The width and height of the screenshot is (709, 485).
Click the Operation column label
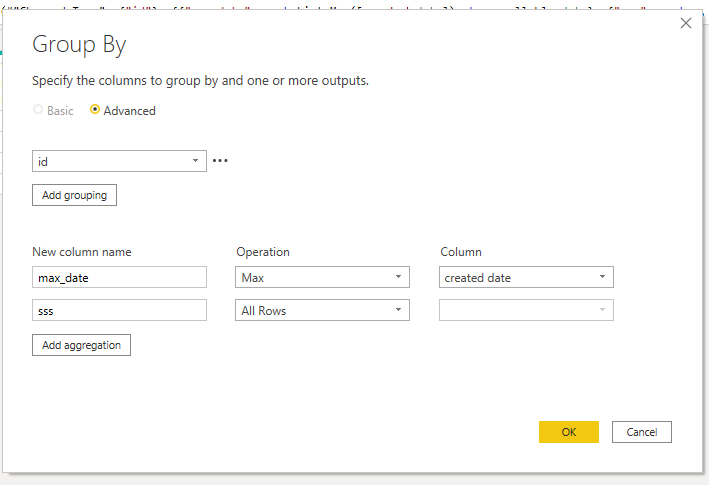click(x=263, y=252)
